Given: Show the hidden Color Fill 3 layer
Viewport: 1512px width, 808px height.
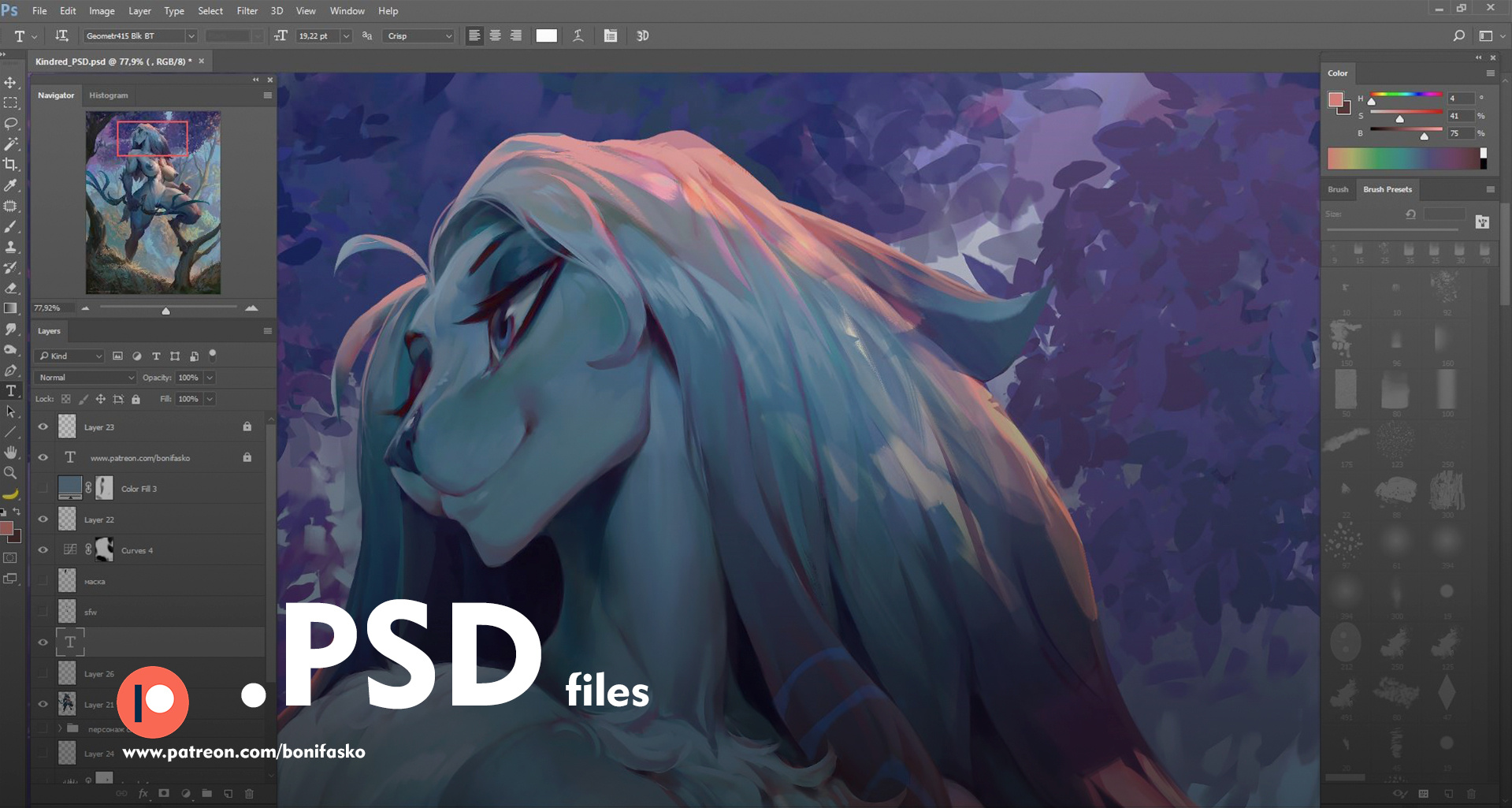Looking at the screenshot, I should [43, 488].
